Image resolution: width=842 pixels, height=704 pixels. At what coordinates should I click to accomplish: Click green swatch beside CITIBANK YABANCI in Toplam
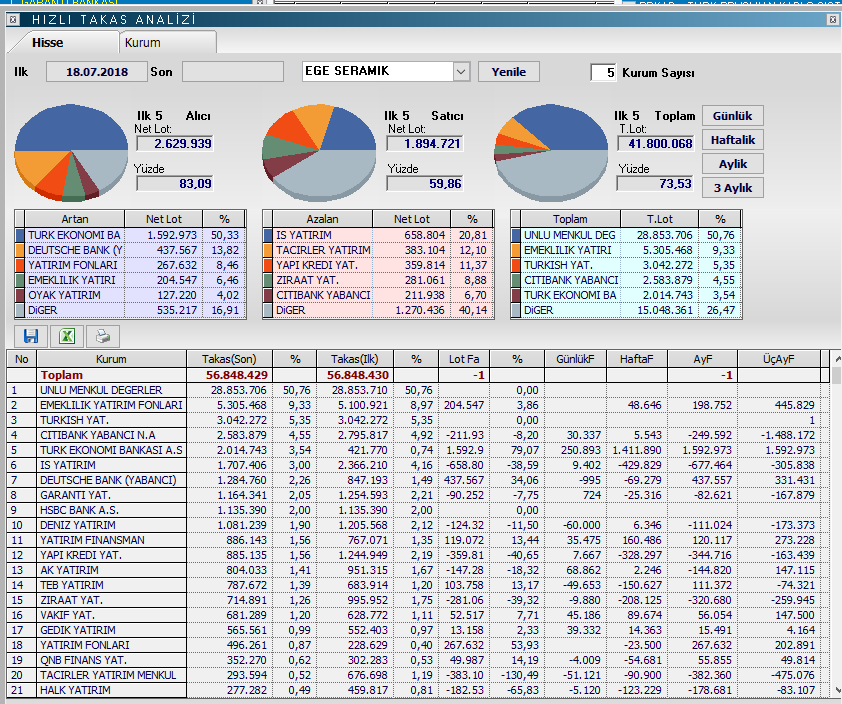[x=516, y=280]
